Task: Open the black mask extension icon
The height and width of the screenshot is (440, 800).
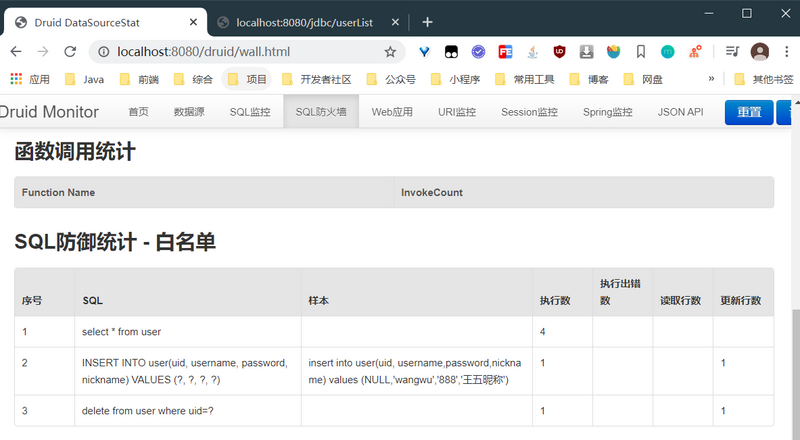Action: coord(452,52)
